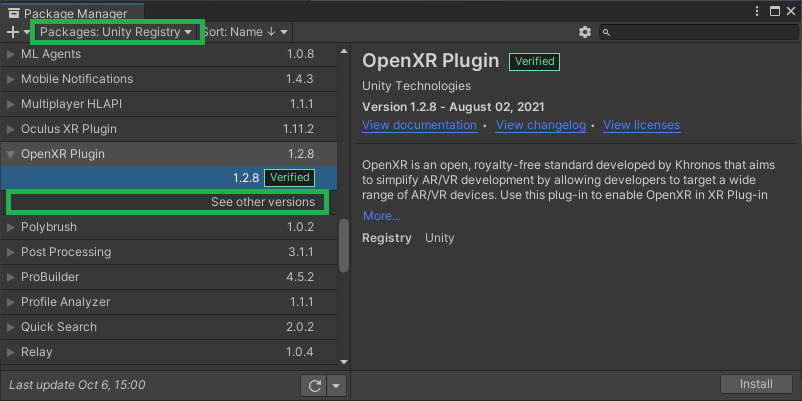
Task: Click the scroll up arrow of package list
Action: pos(344,51)
